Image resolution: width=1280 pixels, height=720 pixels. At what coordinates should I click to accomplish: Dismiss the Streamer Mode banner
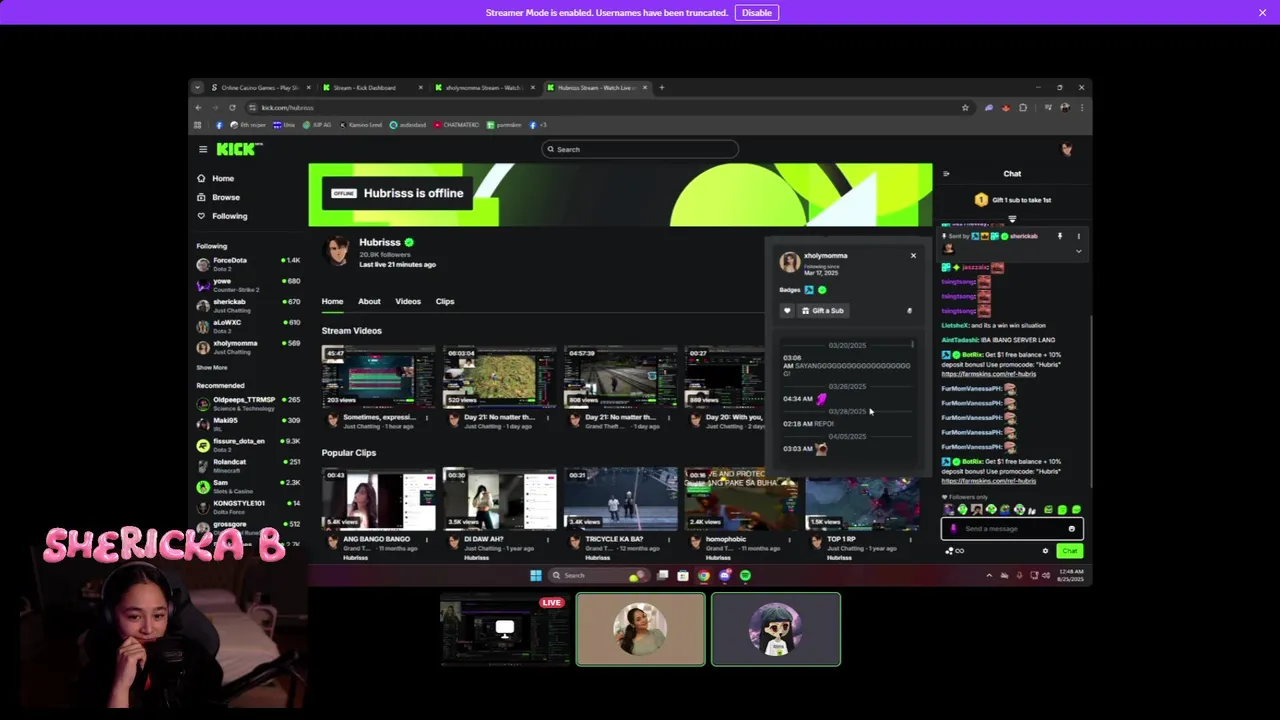(x=1262, y=12)
